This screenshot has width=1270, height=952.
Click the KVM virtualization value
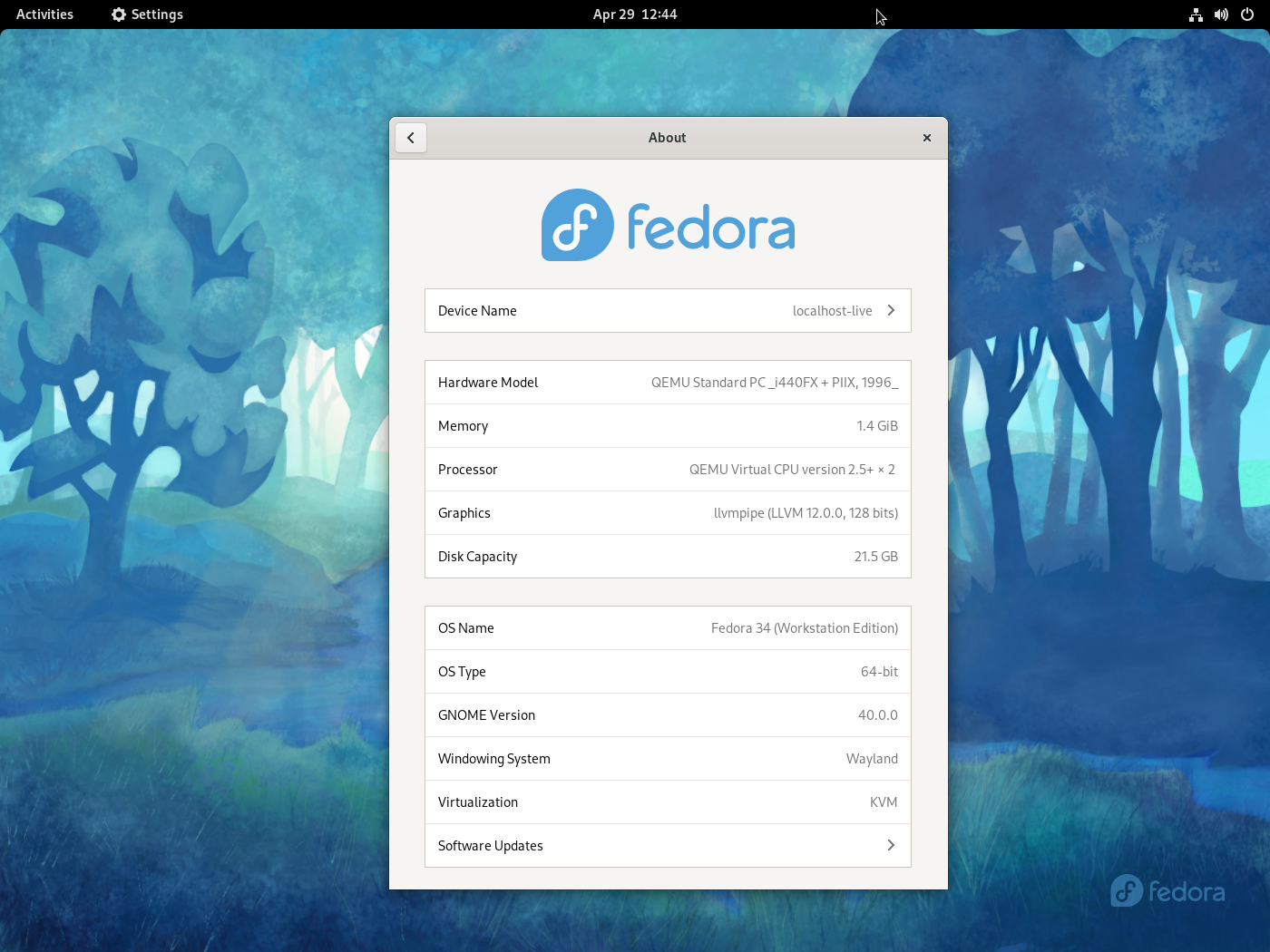coord(884,802)
